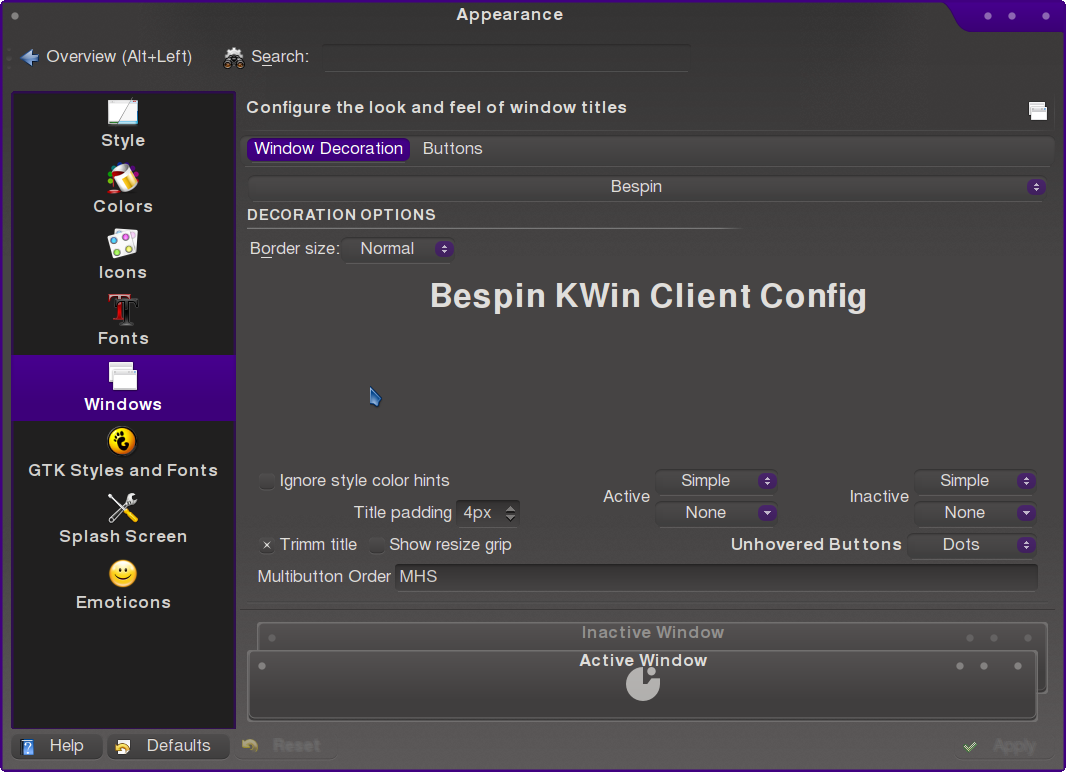The image size is (1066, 772).
Task: Open the Inactive Simple dropdown
Action: pyautogui.click(x=976, y=480)
